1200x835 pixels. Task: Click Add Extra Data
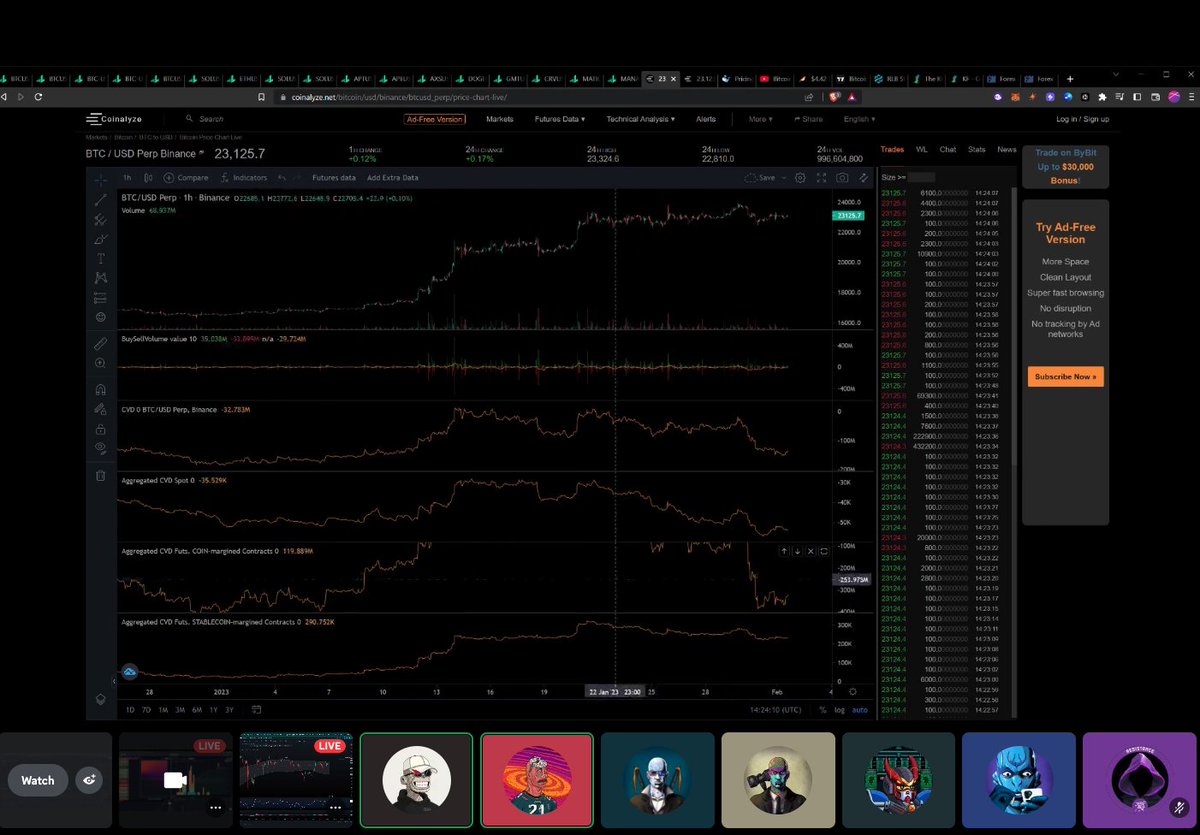tap(392, 177)
